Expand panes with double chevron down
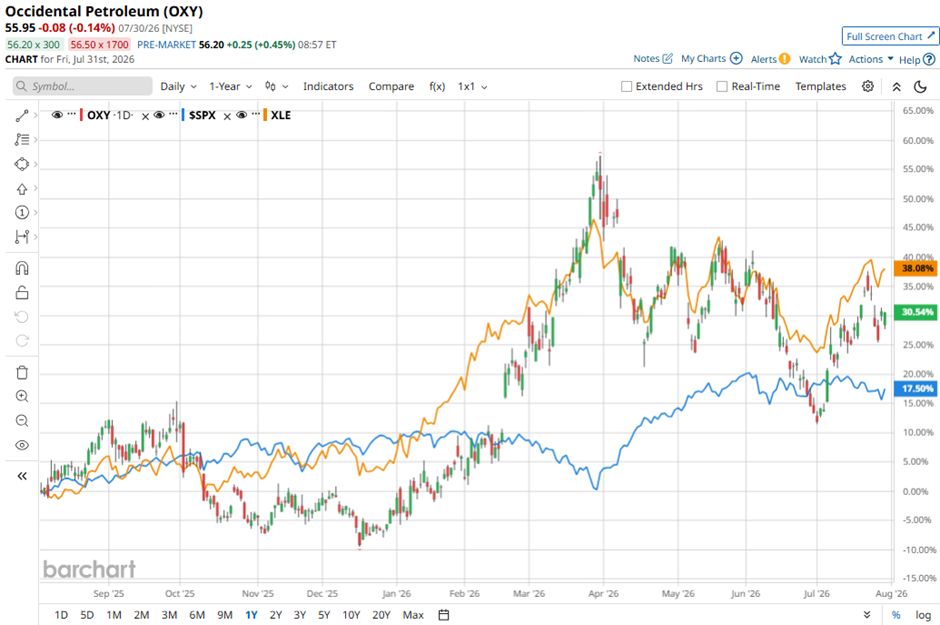Image resolution: width=940 pixels, height=625 pixels. [x=867, y=615]
